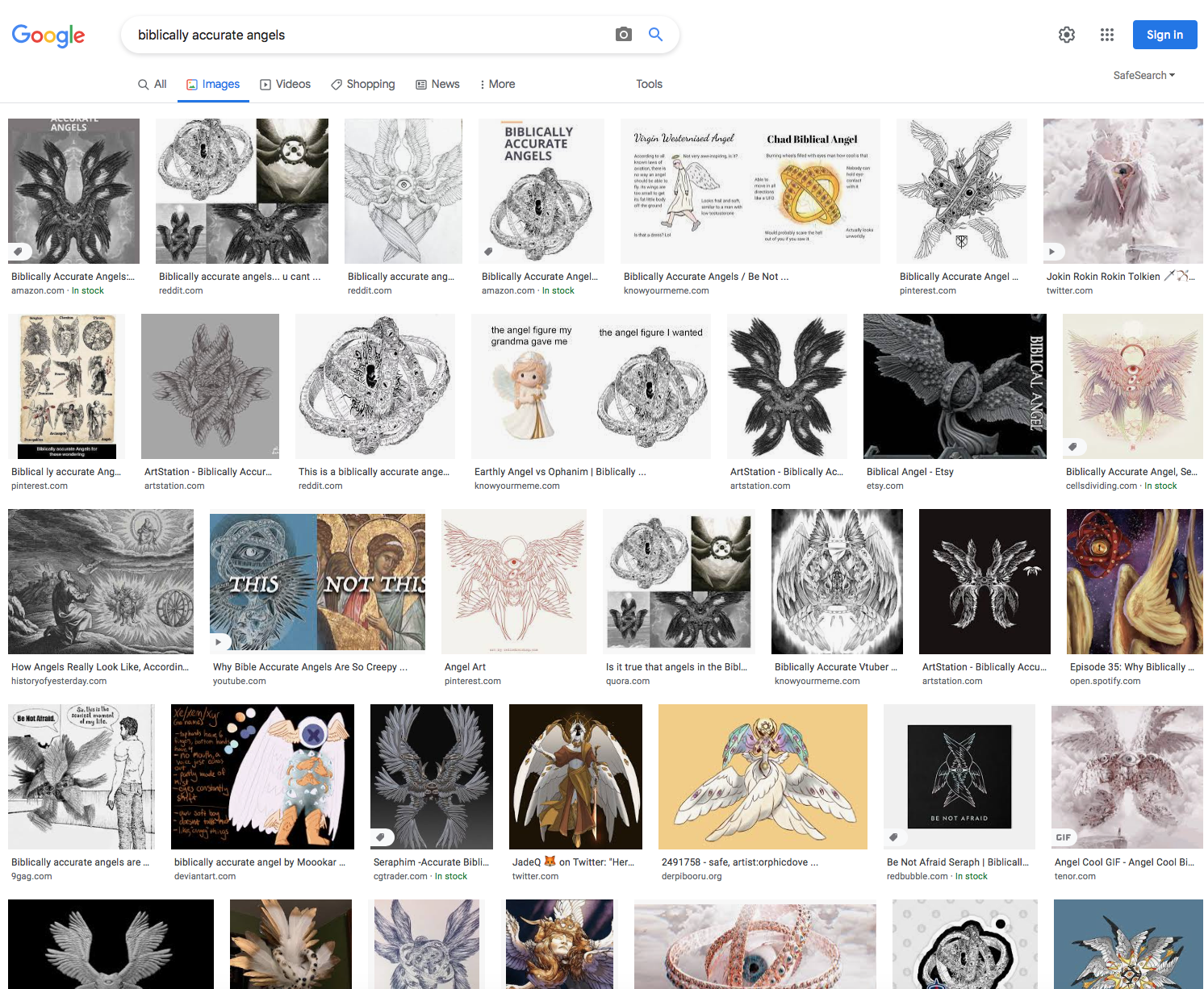Click the blue magnifier search icon
The width and height of the screenshot is (1204, 989).
tap(655, 35)
